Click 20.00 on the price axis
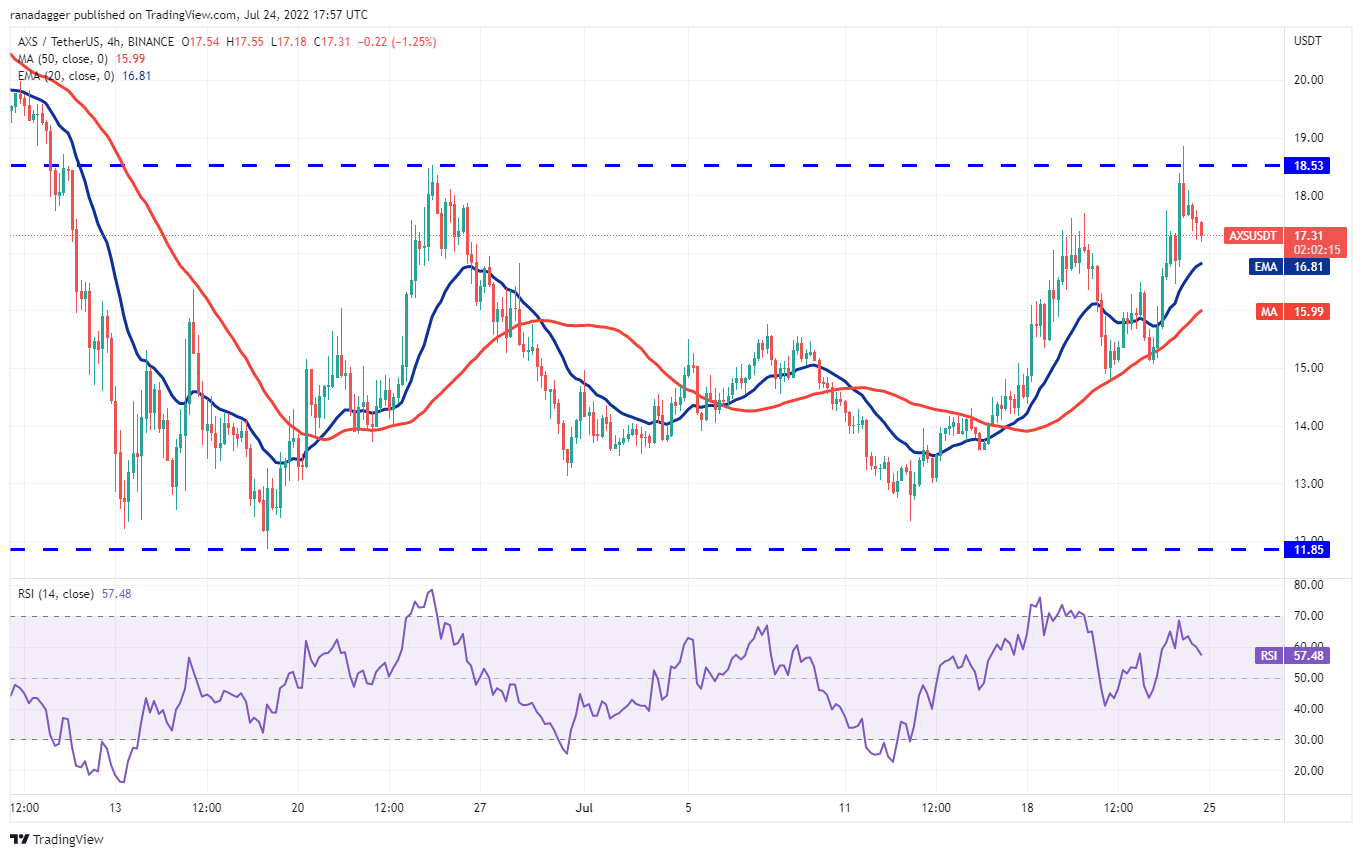 click(1308, 80)
